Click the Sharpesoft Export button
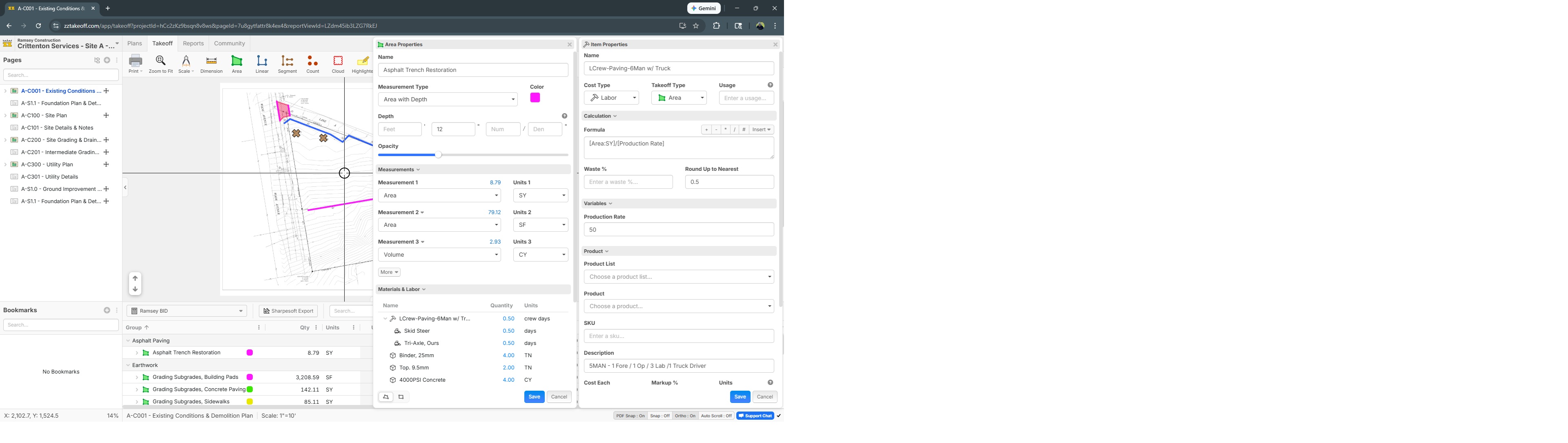The height and width of the screenshot is (443, 1568). tap(288, 311)
